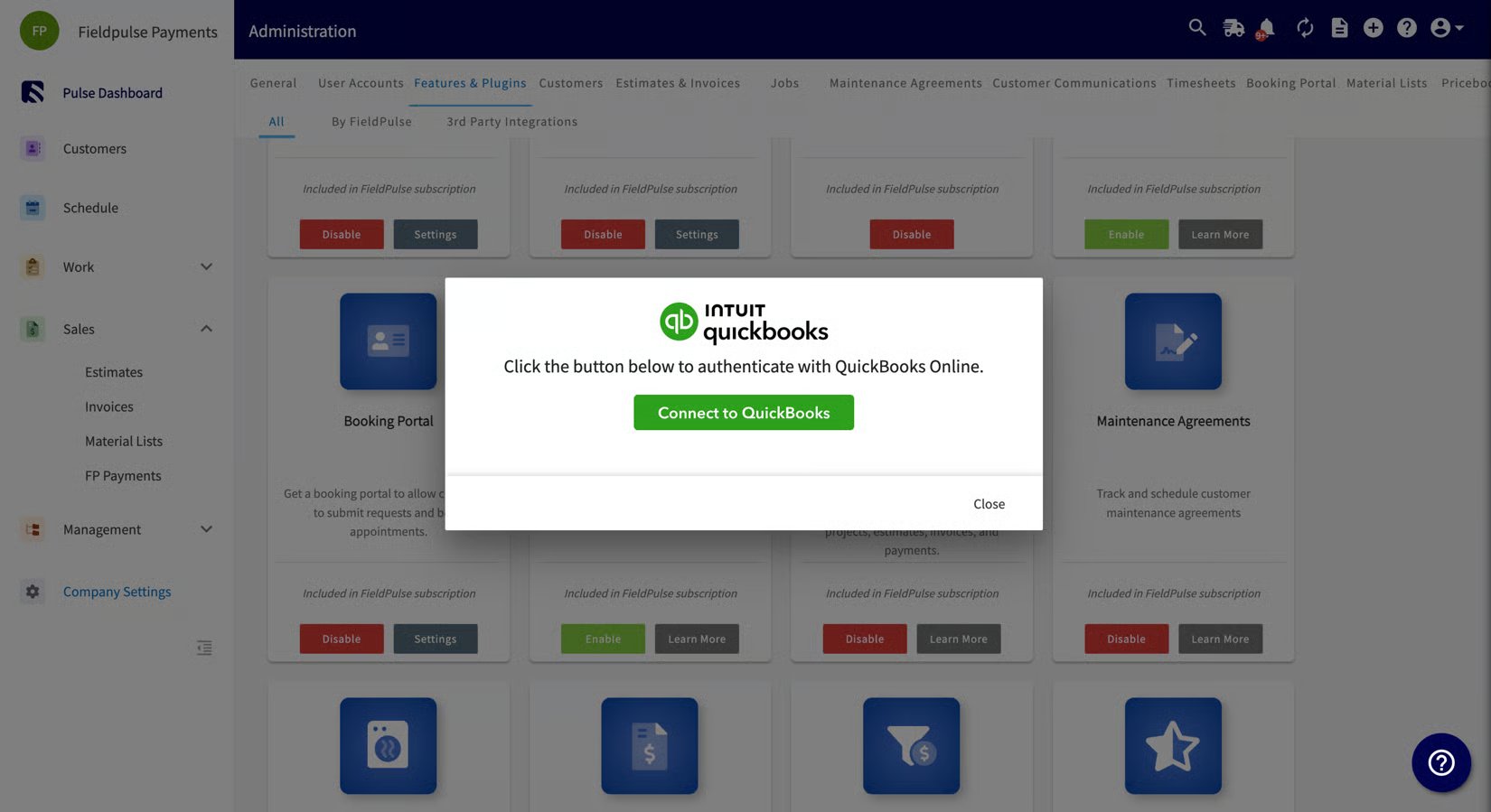Open the notifications bell
The height and width of the screenshot is (812, 1491).
click(1266, 28)
